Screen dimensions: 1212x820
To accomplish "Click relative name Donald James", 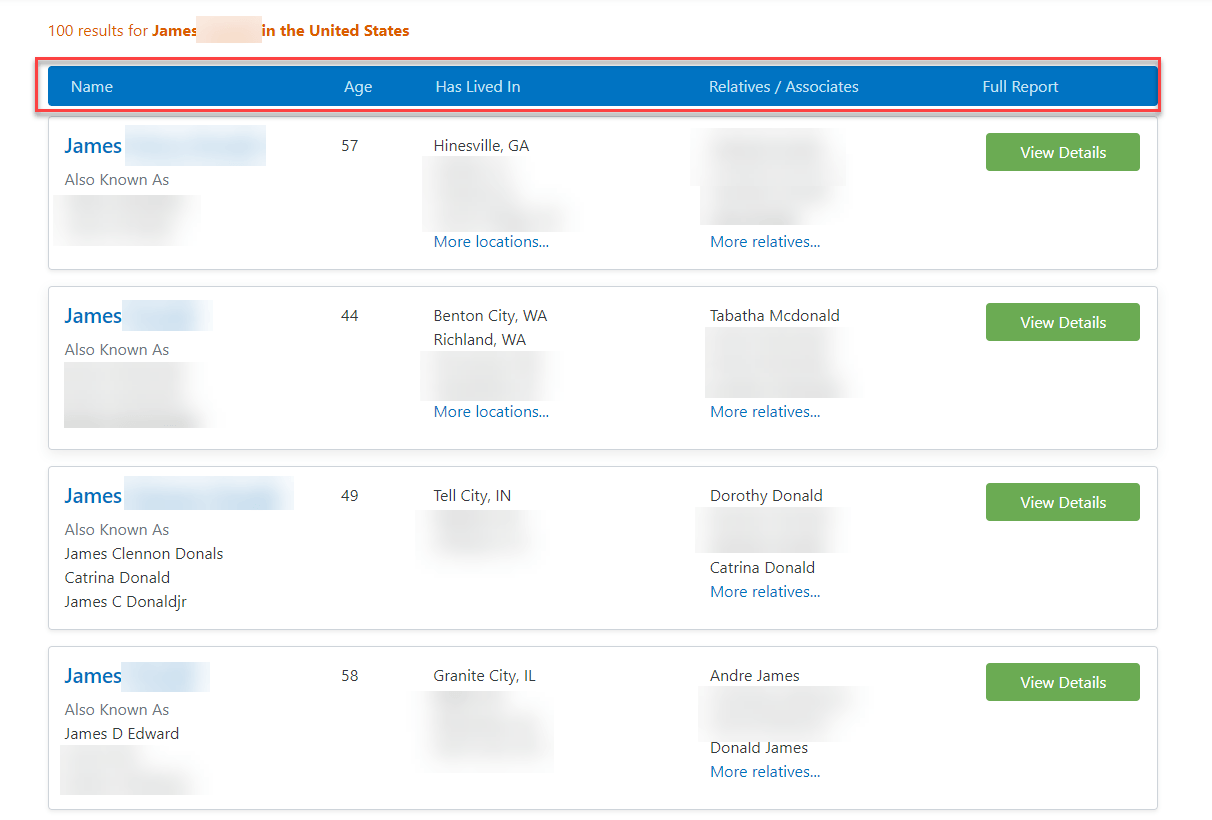I will click(x=759, y=748).
